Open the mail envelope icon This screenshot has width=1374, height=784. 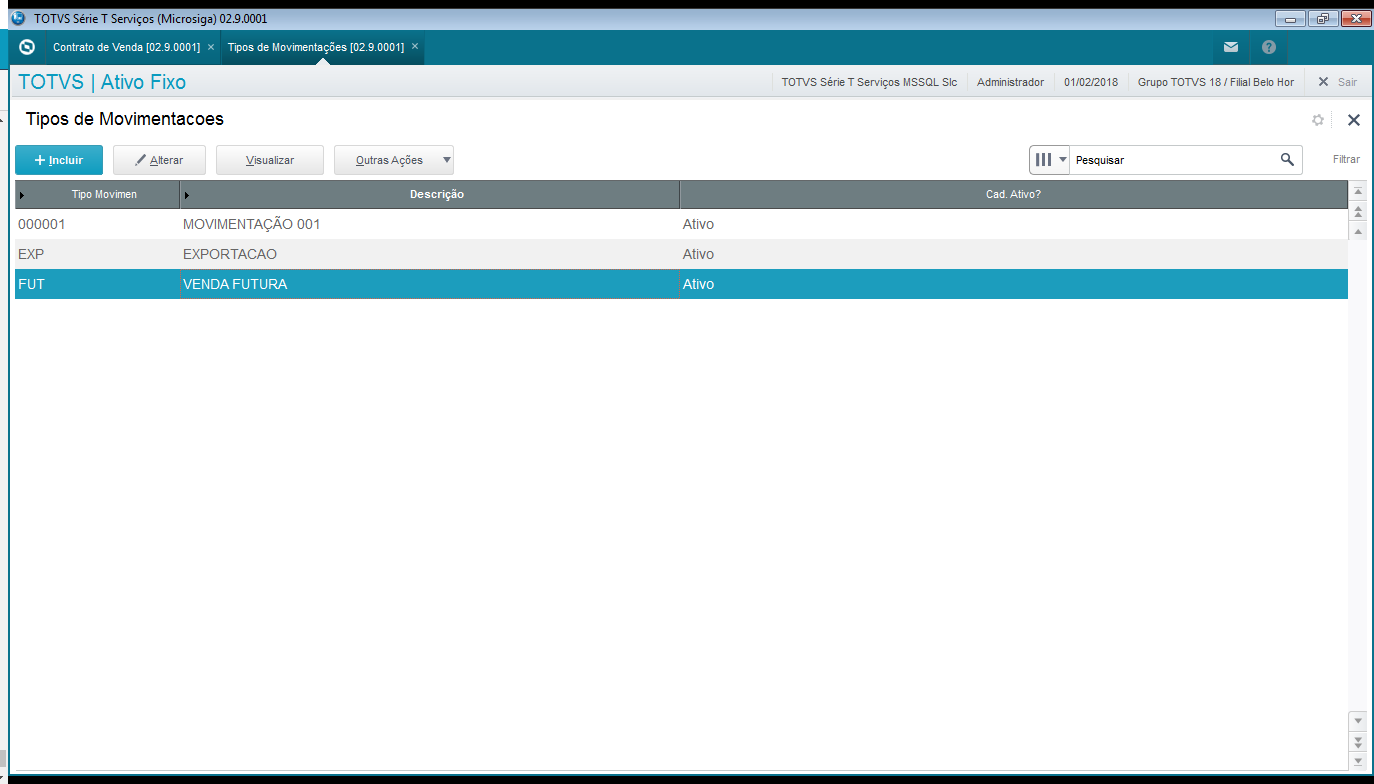(x=1231, y=47)
